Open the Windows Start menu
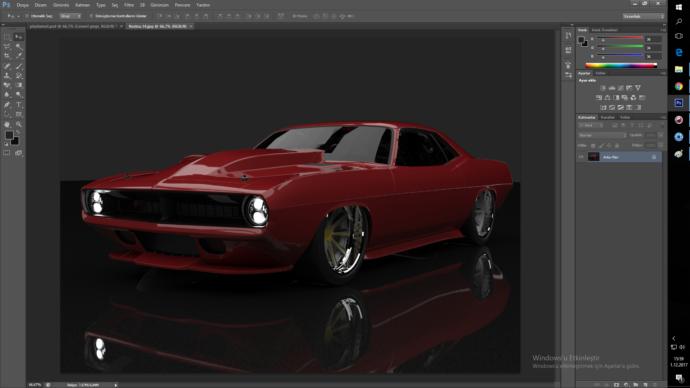Image resolution: width=690 pixels, height=388 pixels. click(x=679, y=7)
